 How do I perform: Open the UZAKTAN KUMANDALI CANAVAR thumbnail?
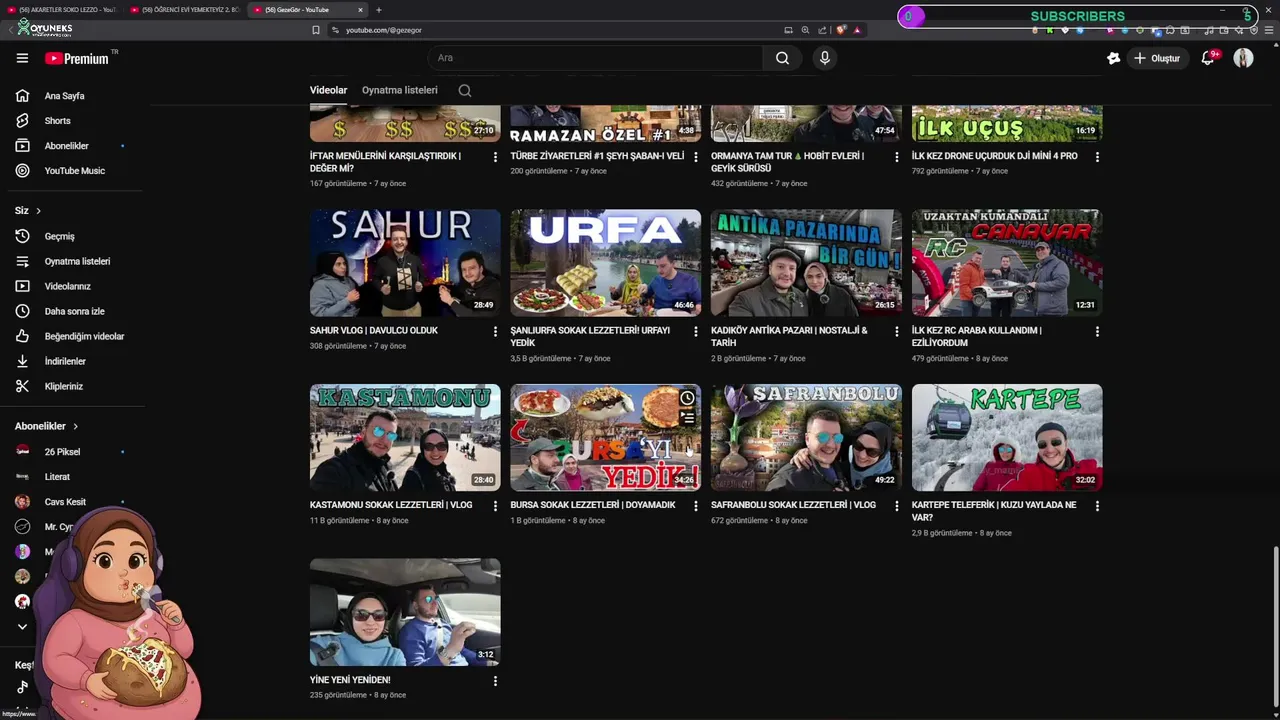[1007, 263]
